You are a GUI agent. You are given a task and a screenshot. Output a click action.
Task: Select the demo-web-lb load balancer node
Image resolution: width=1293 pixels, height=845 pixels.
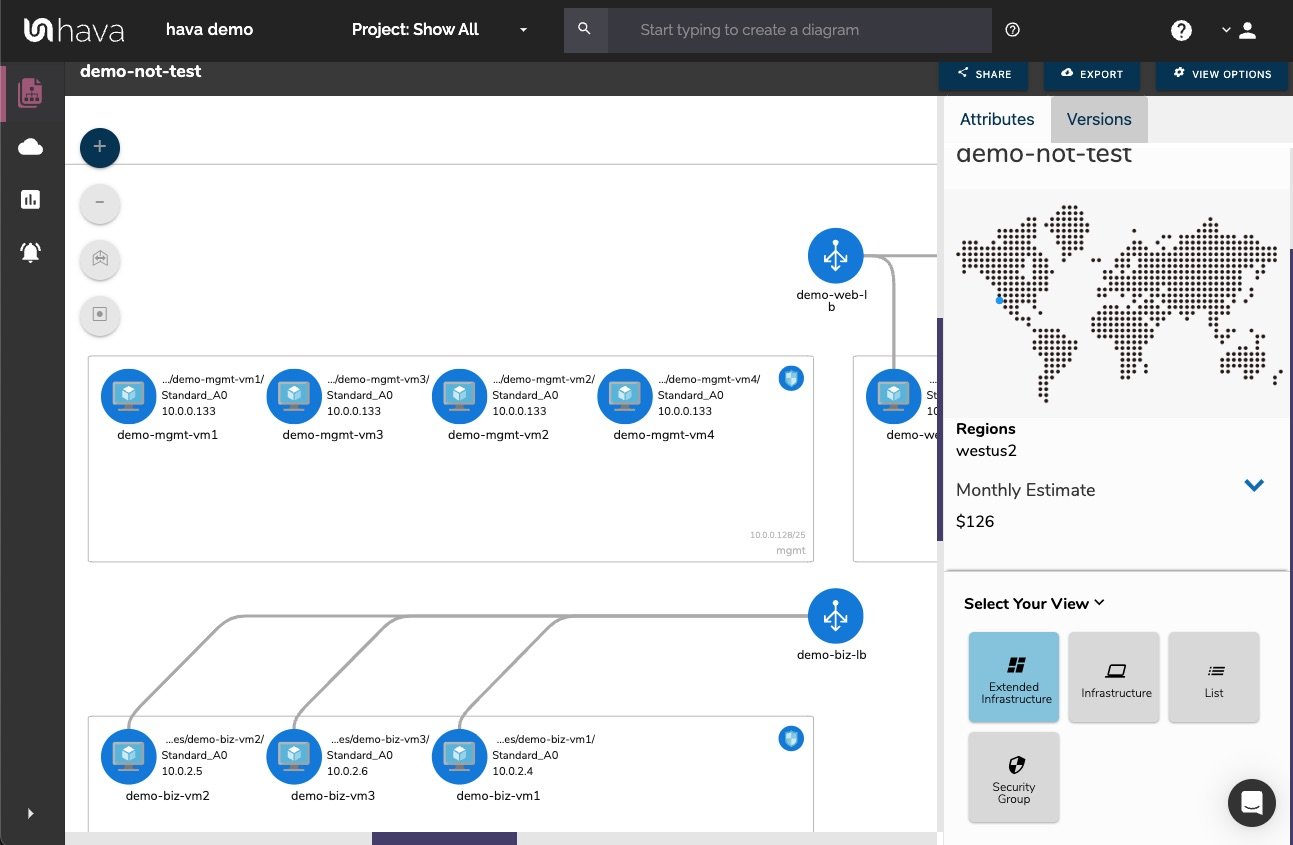tap(835, 255)
